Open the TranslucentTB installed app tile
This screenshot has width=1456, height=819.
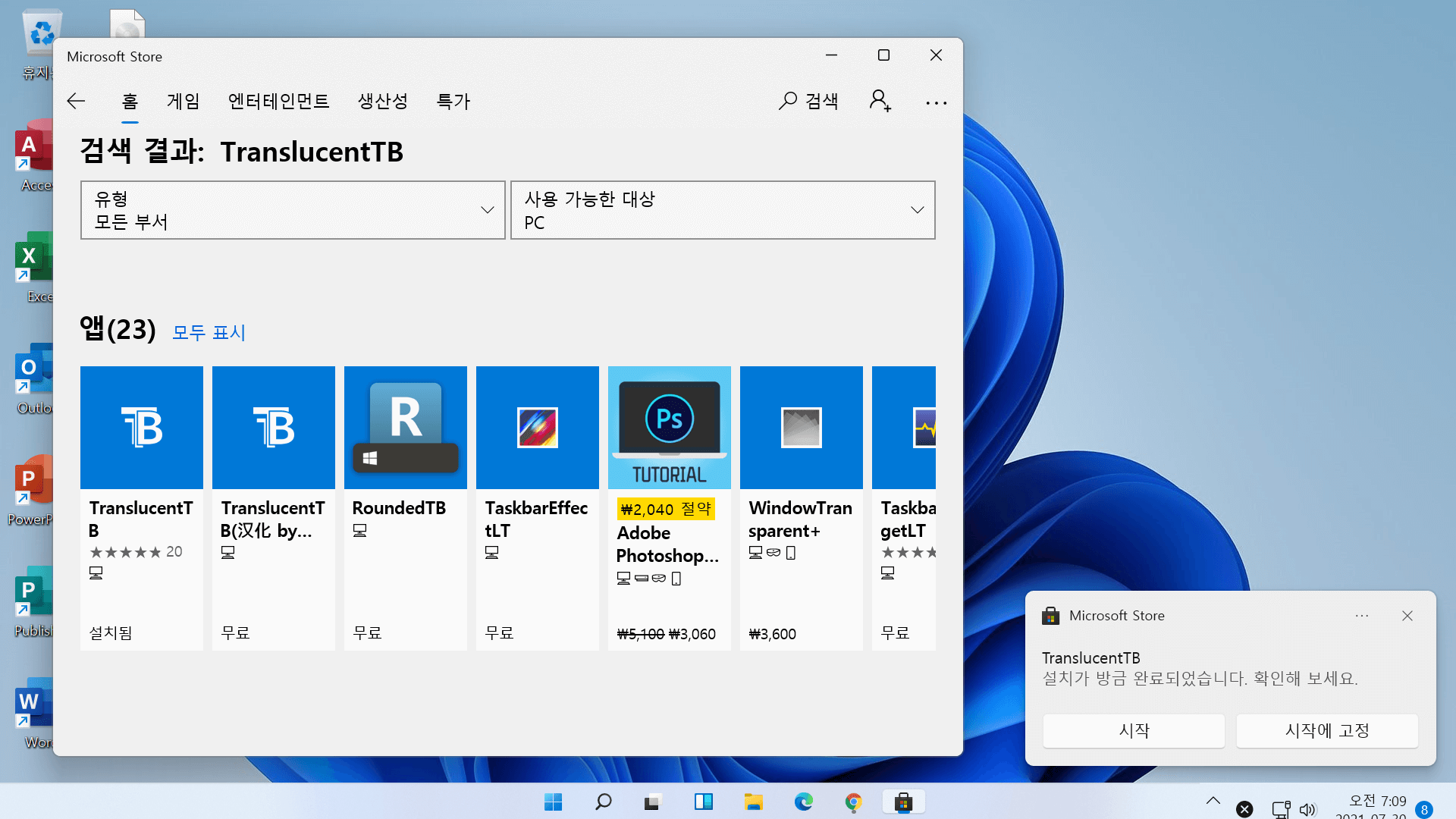142,508
